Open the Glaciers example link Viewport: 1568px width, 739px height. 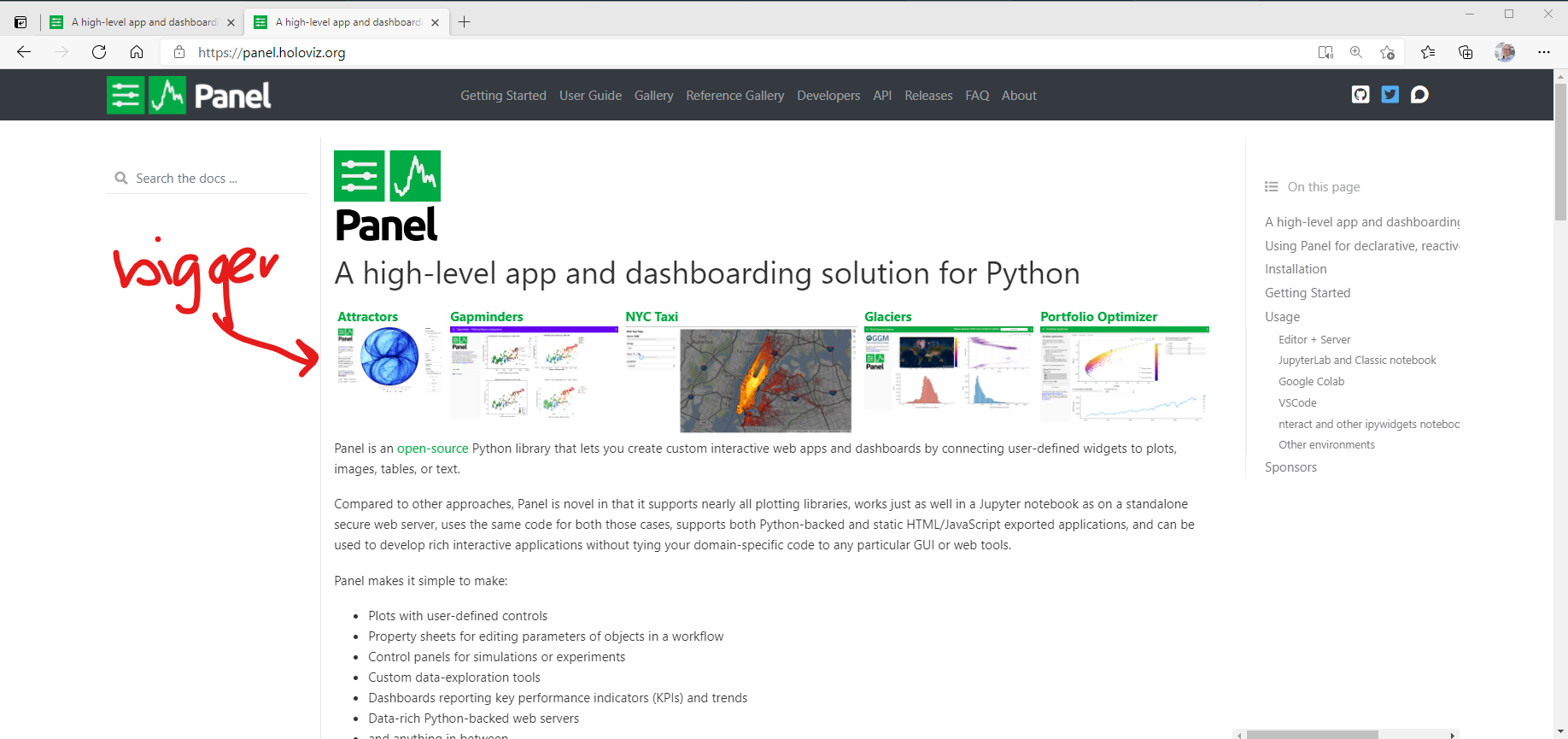(x=888, y=317)
